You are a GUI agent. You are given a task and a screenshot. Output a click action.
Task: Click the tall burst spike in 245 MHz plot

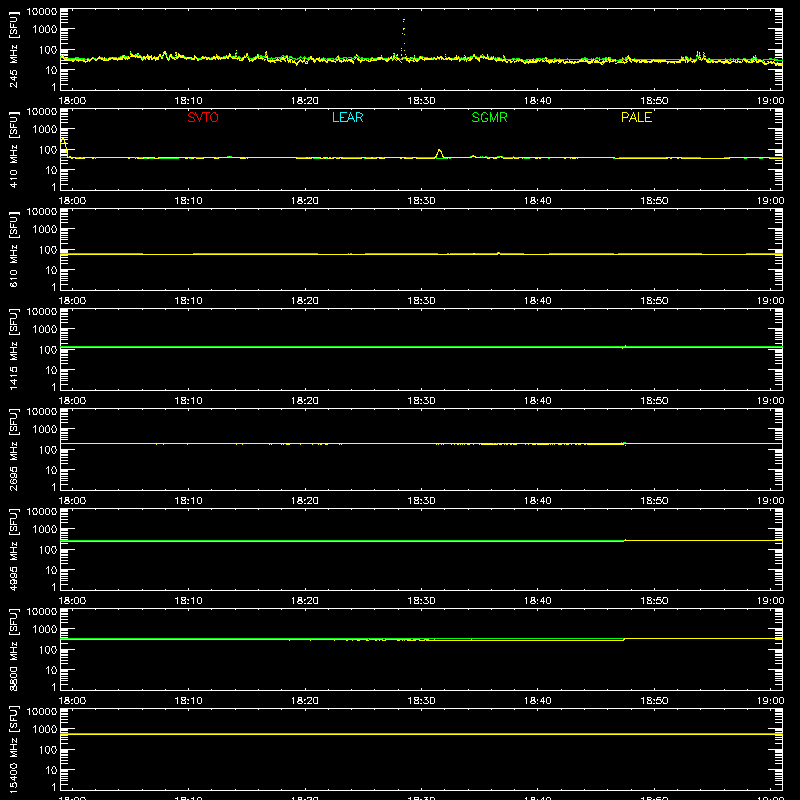pos(404,38)
